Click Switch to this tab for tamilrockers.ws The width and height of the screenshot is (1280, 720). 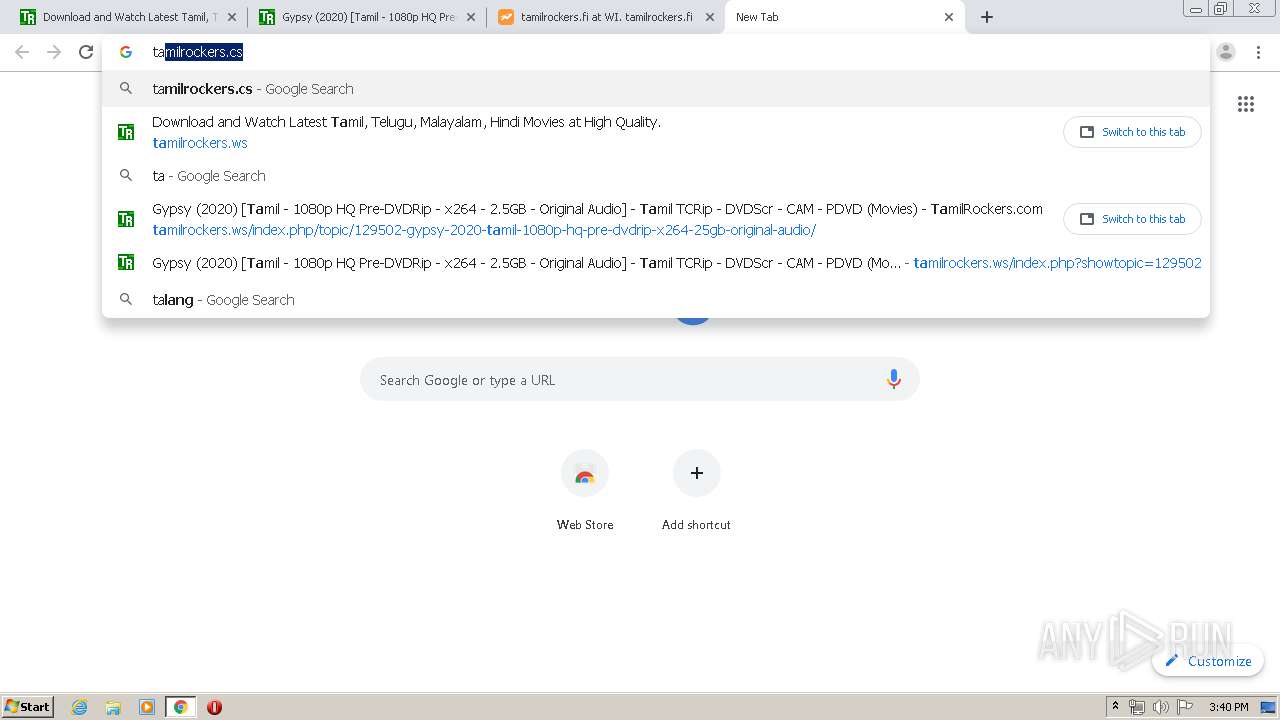1132,132
